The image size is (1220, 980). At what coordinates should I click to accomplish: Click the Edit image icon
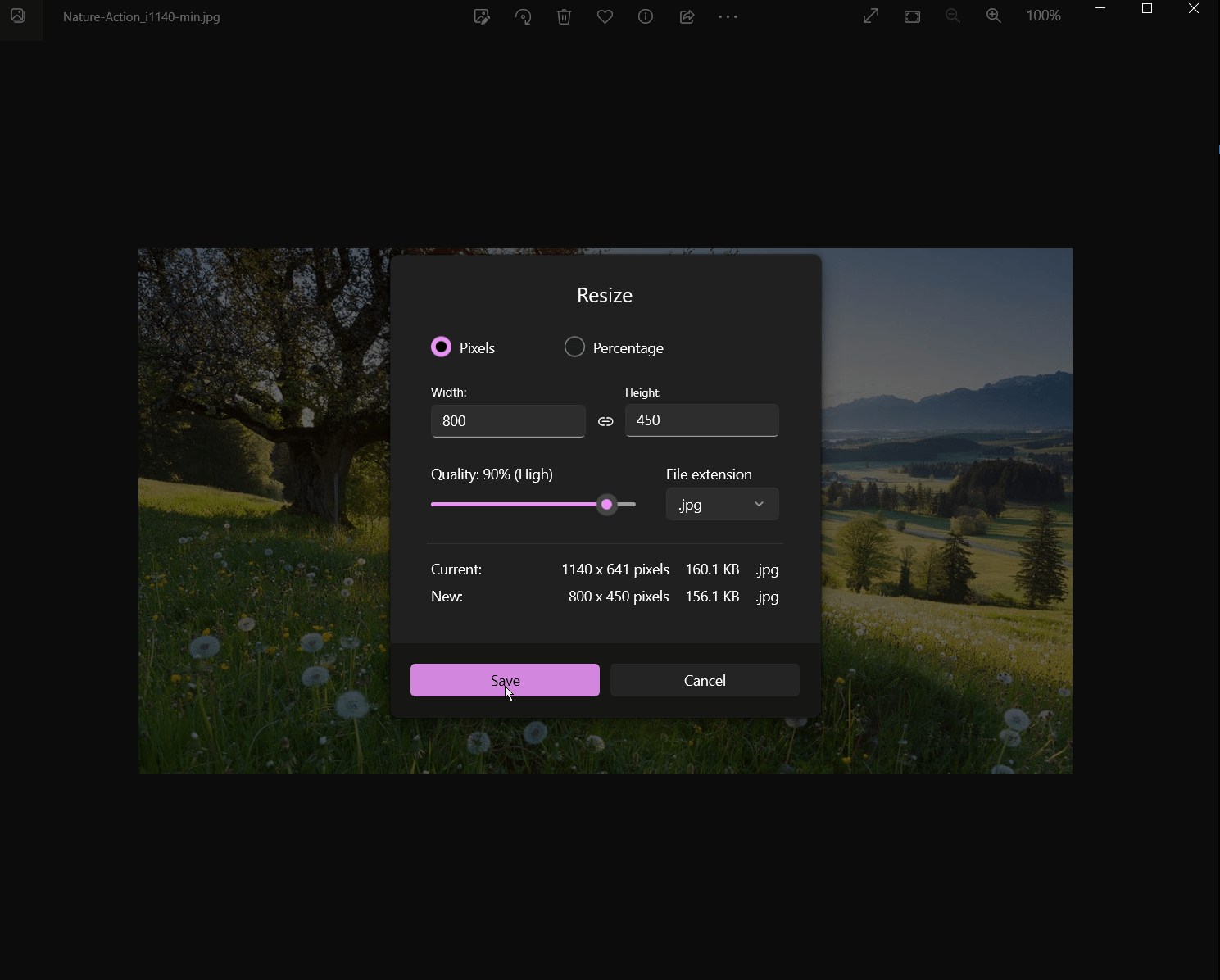(x=482, y=16)
